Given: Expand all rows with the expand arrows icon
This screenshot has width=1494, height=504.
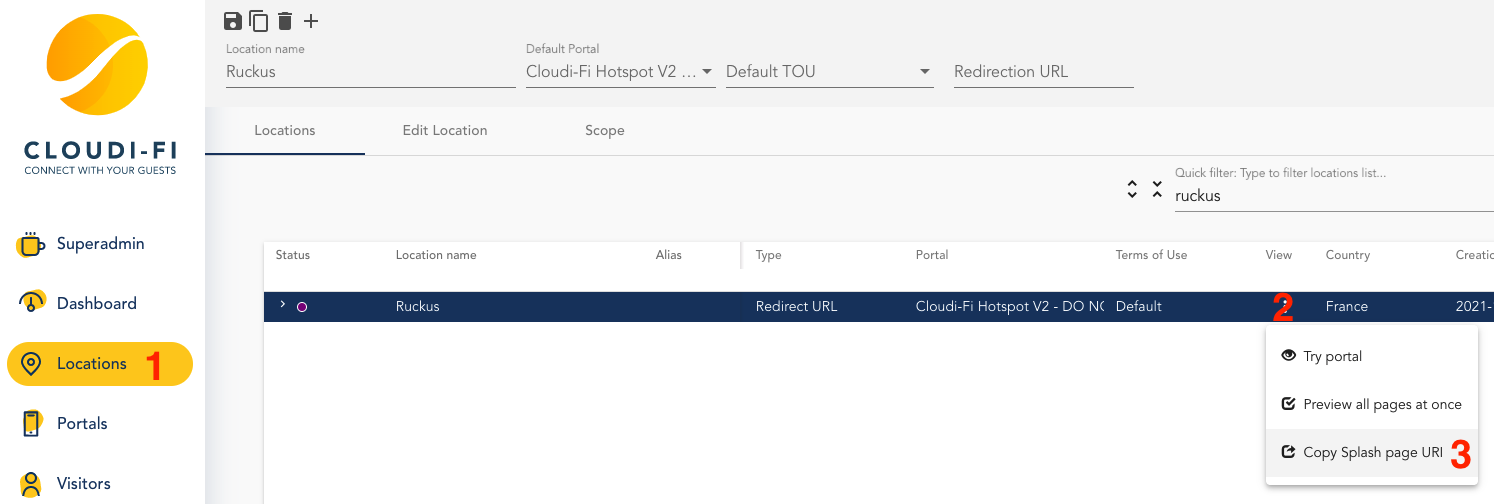Looking at the screenshot, I should point(1132,189).
